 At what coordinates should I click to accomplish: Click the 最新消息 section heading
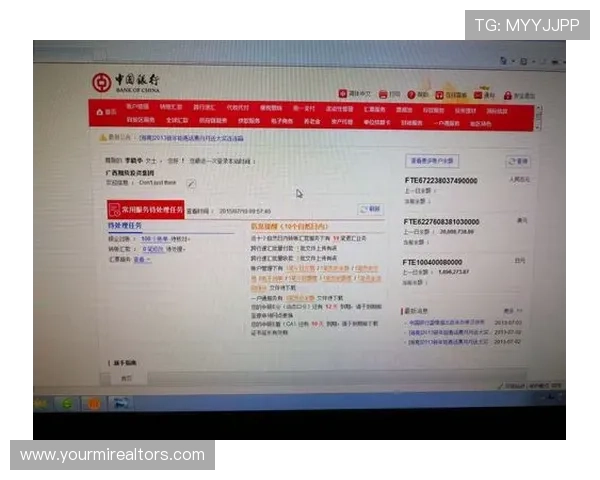click(x=416, y=311)
